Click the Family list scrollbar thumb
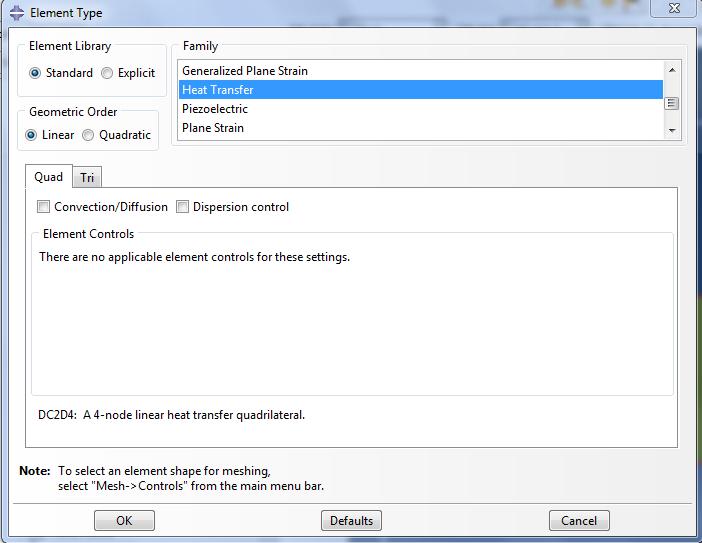The width and height of the screenshot is (702, 543). (x=672, y=103)
